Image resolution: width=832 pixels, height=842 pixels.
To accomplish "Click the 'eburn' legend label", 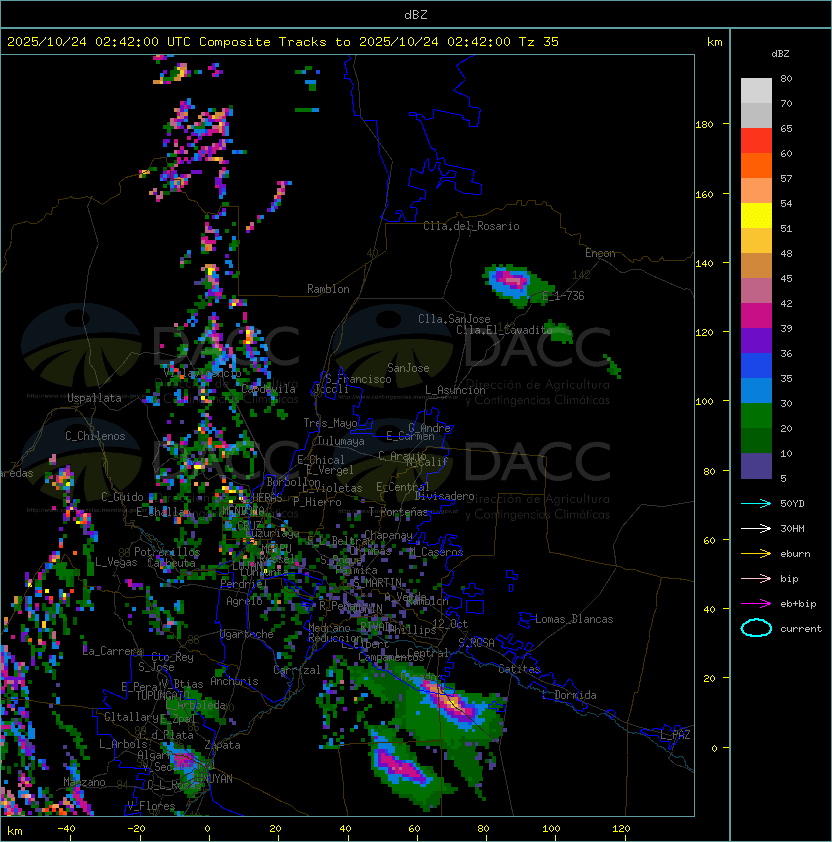I will (x=795, y=554).
